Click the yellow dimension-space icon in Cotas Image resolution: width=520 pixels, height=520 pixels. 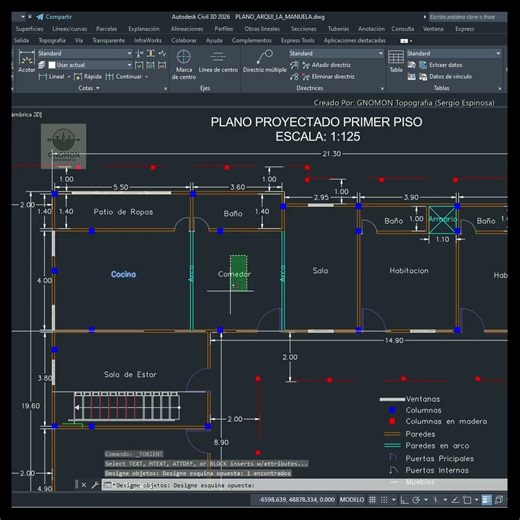(151, 53)
